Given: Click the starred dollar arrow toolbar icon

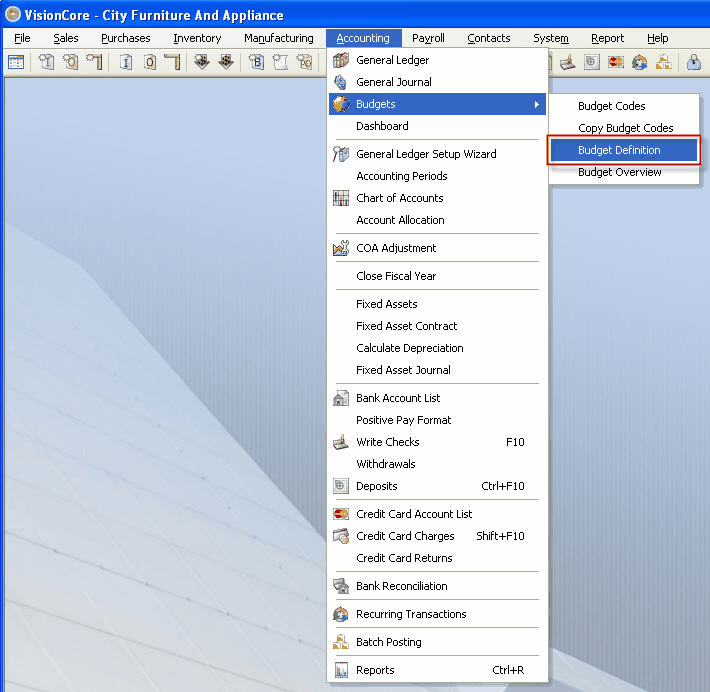Looking at the screenshot, I should click(x=201, y=62).
